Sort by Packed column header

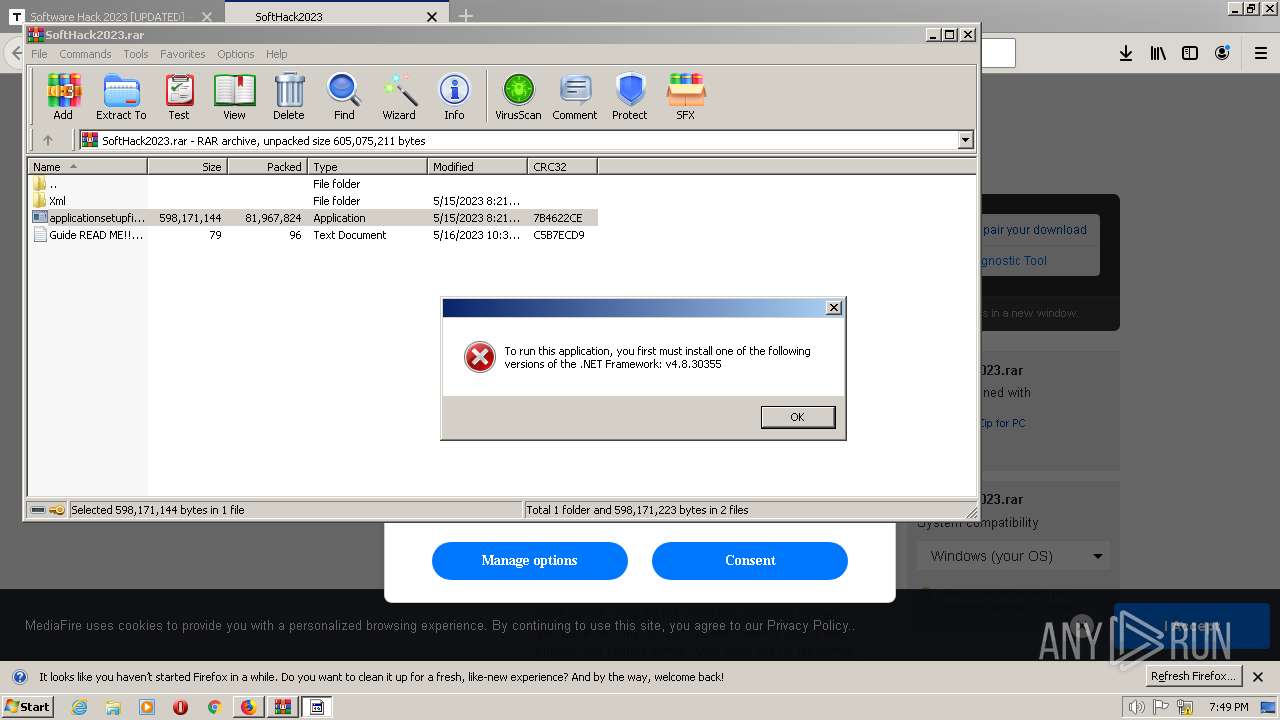coord(268,167)
